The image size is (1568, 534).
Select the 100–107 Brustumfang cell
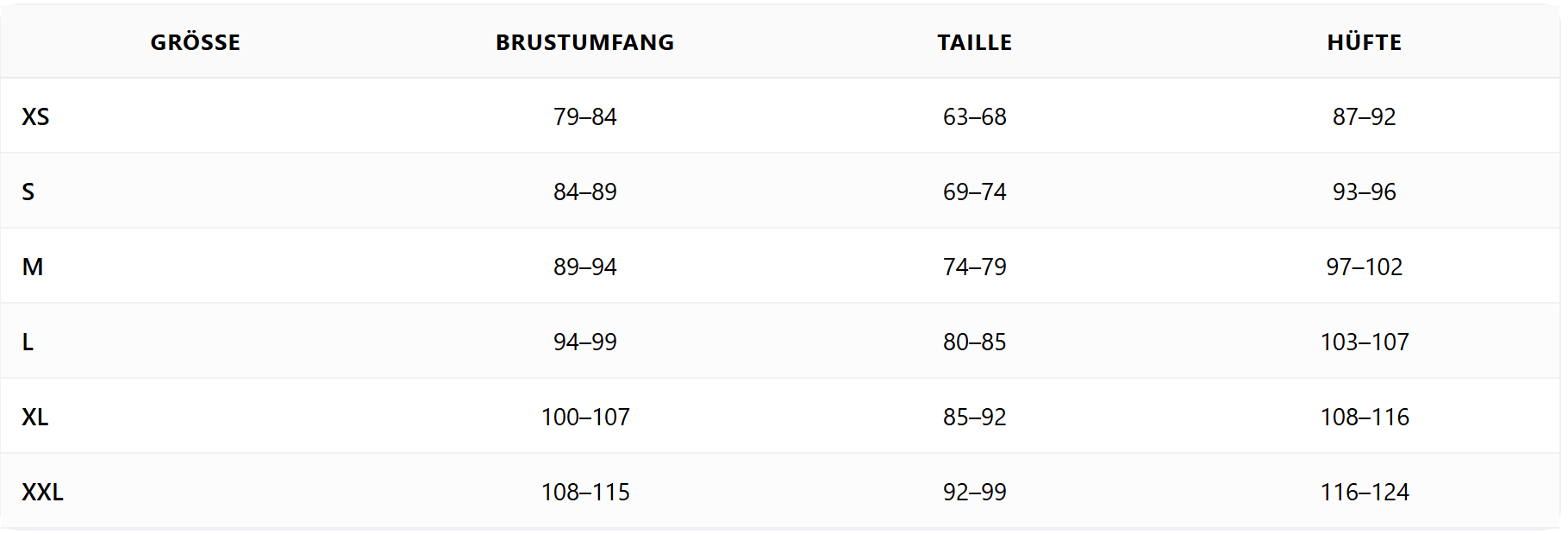(x=584, y=417)
